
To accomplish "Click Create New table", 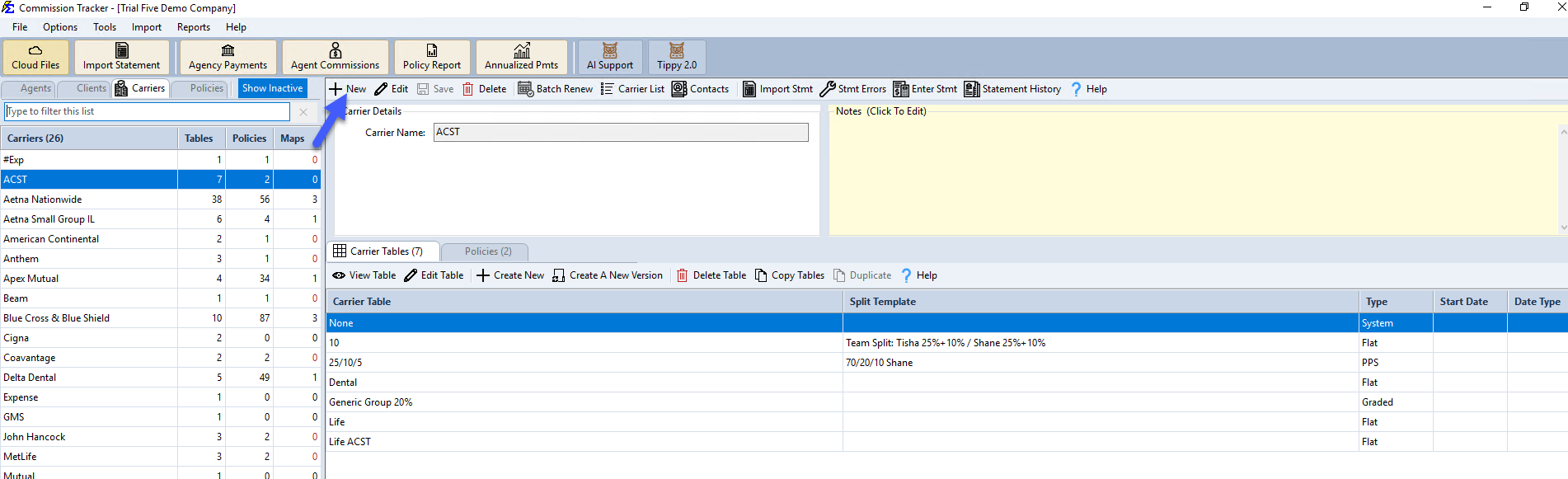I will coord(510,275).
